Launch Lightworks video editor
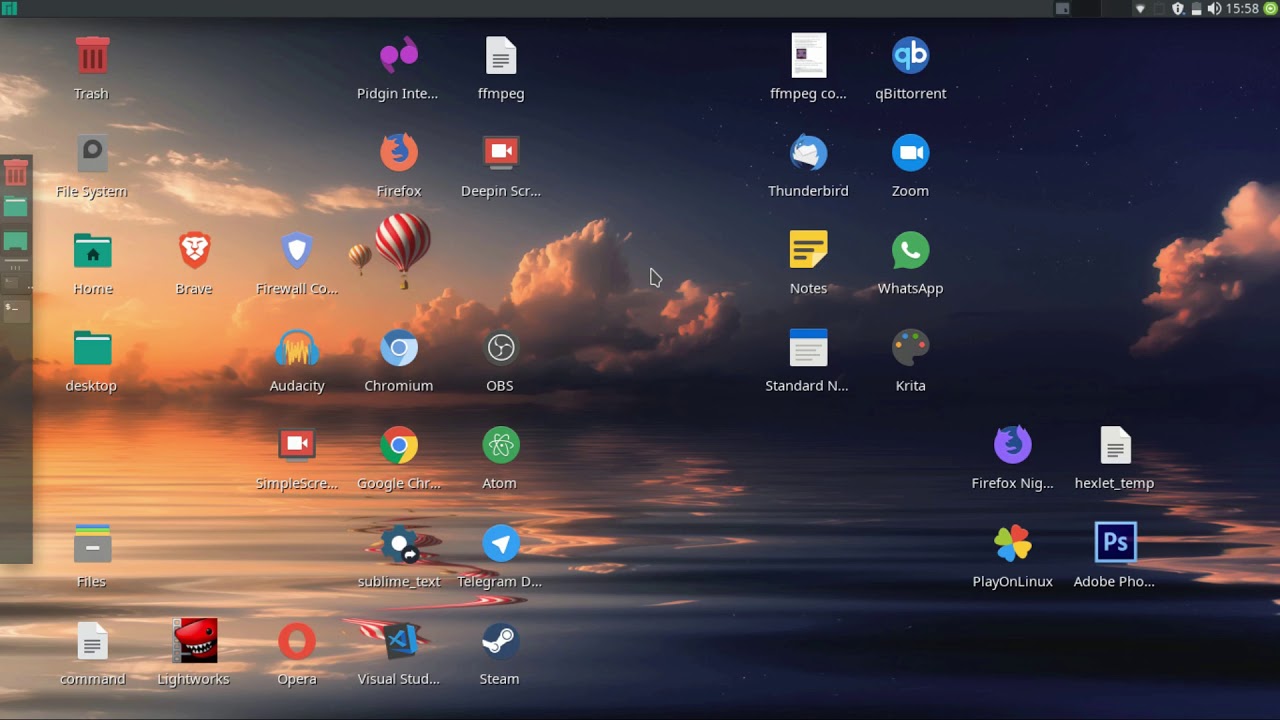Screen dimensions: 1280x720 click(194, 641)
